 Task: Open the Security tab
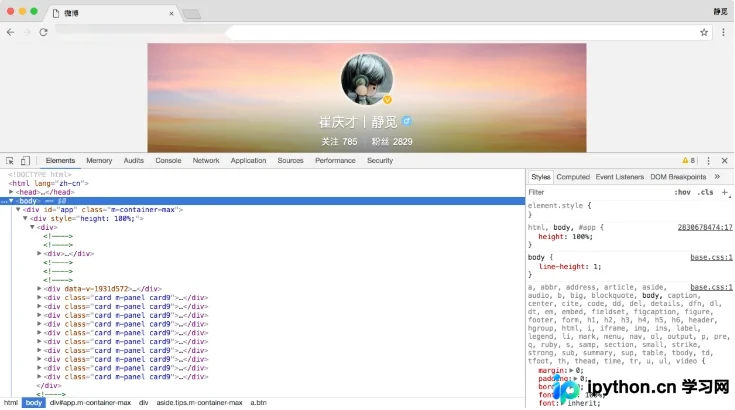click(380, 161)
